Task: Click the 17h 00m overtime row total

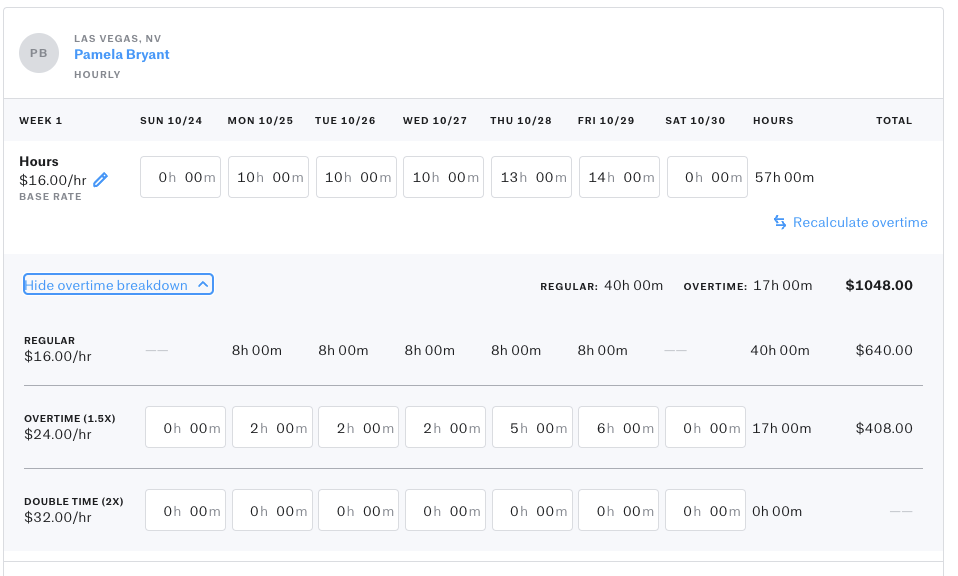Action: click(781, 428)
